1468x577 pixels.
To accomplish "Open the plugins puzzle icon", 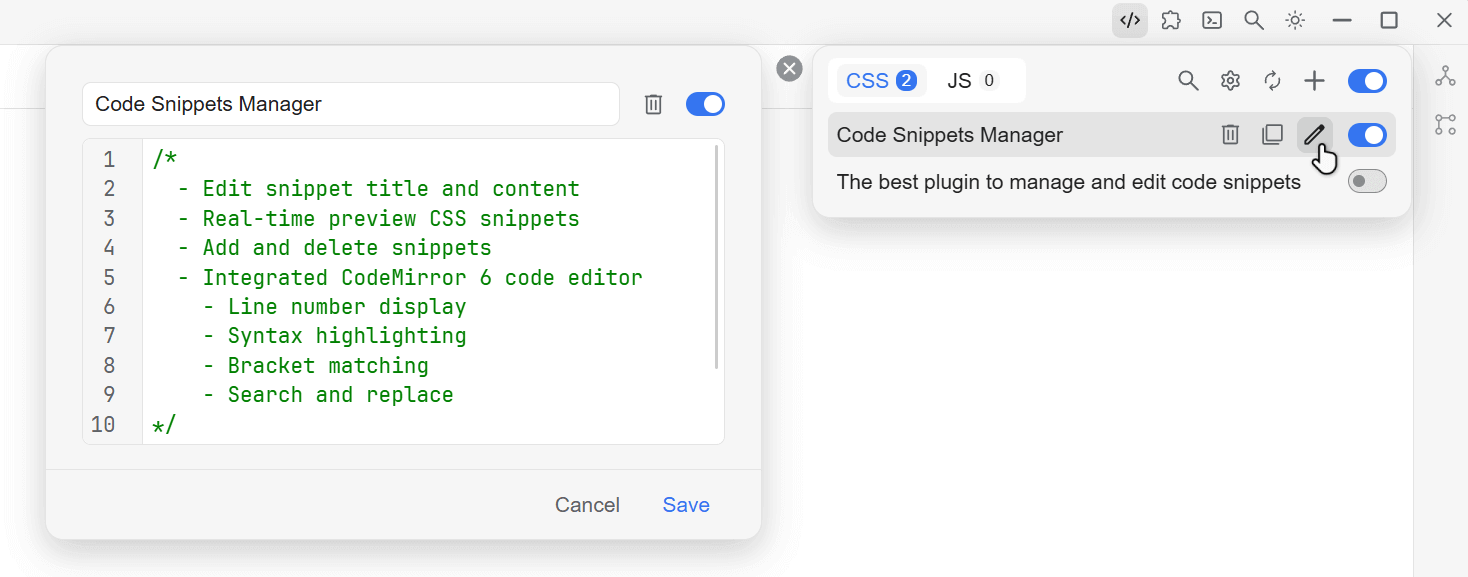I will (1171, 20).
